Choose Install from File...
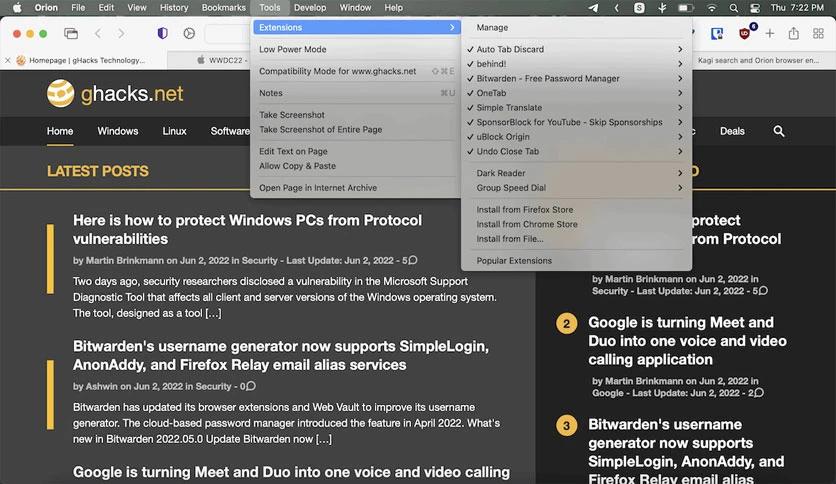The image size is (836, 484). coord(575,239)
